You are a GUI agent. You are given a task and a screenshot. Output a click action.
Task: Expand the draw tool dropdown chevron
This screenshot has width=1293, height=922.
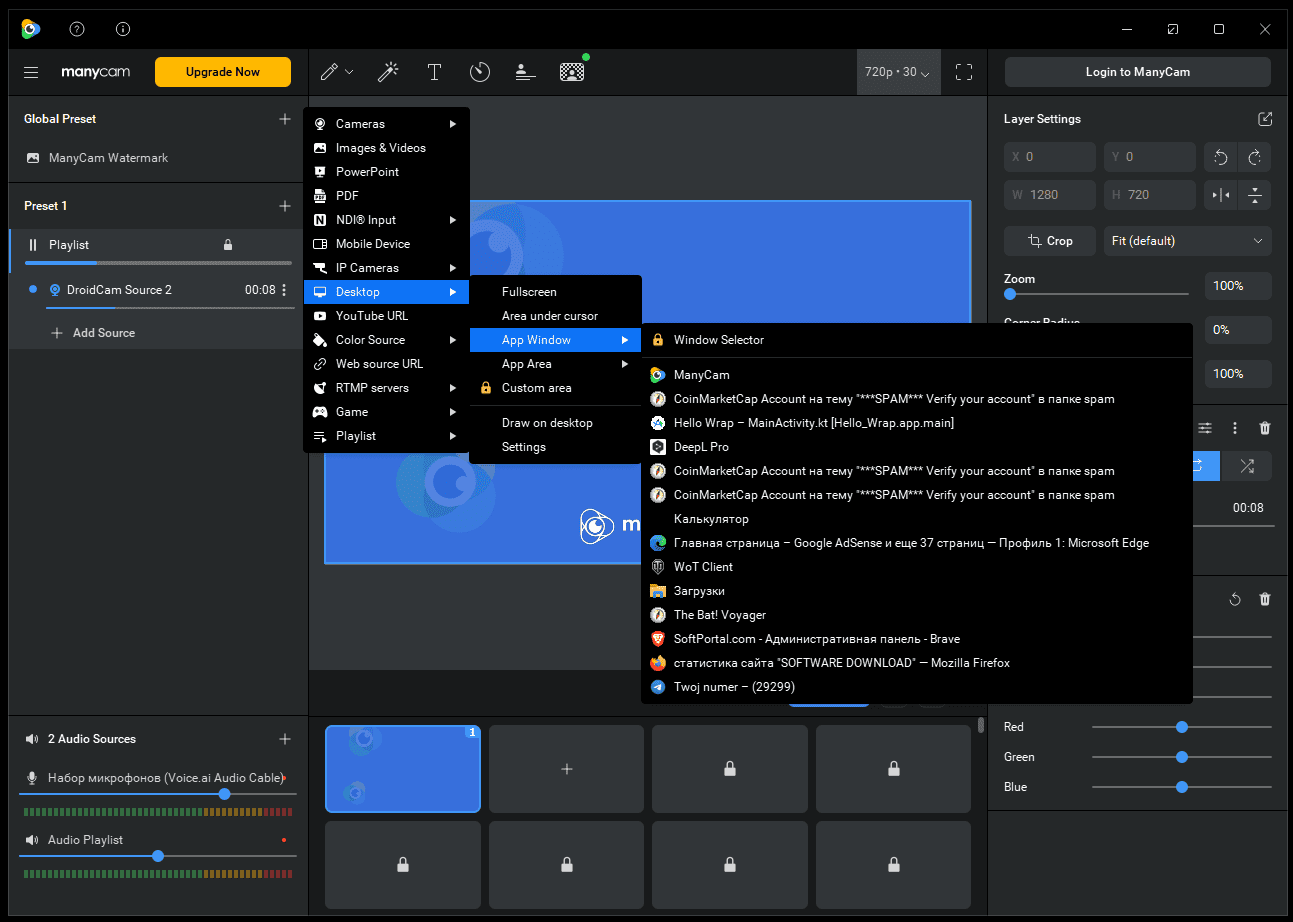349,72
